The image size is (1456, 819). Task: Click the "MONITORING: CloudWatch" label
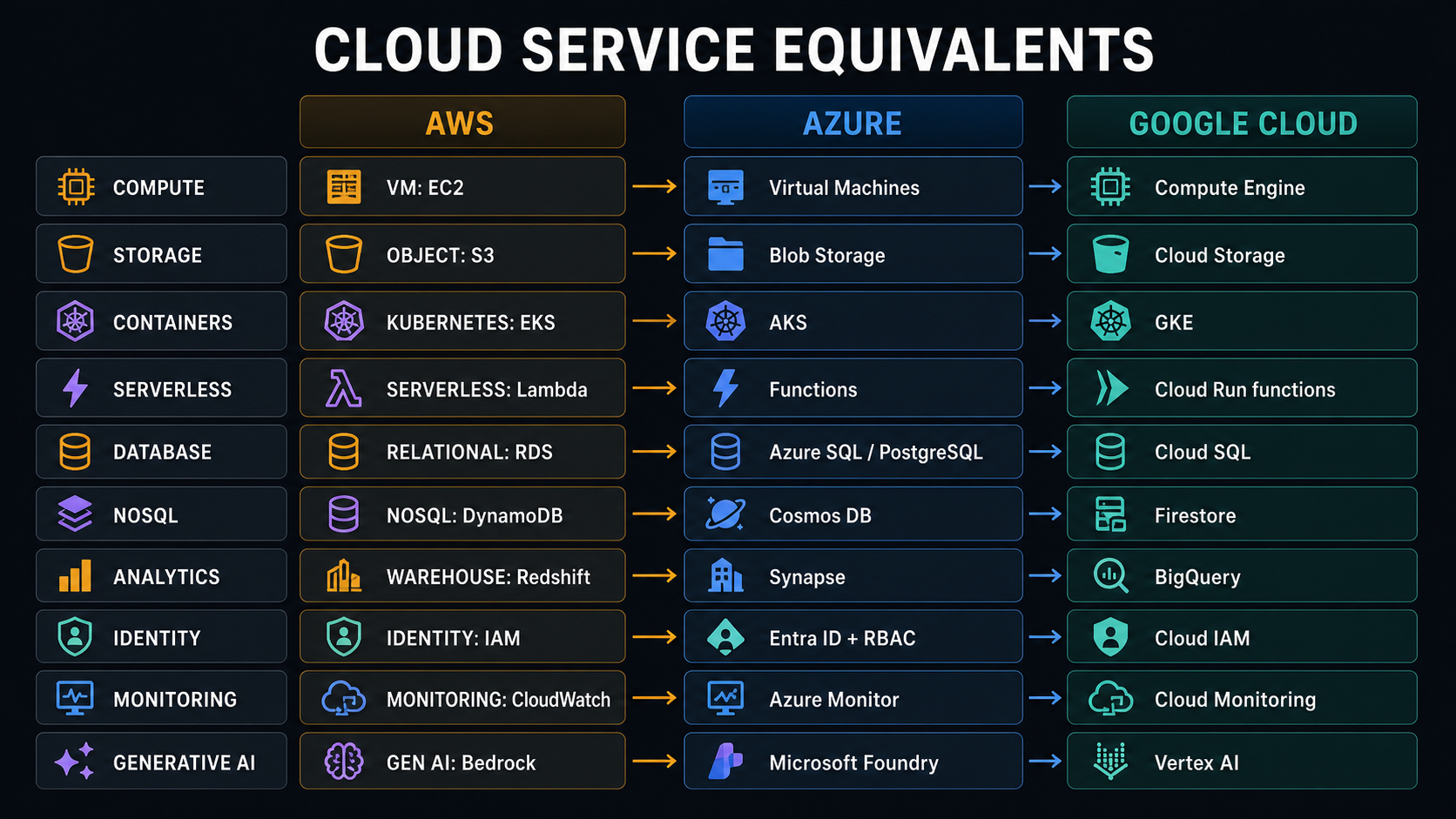tap(498, 699)
